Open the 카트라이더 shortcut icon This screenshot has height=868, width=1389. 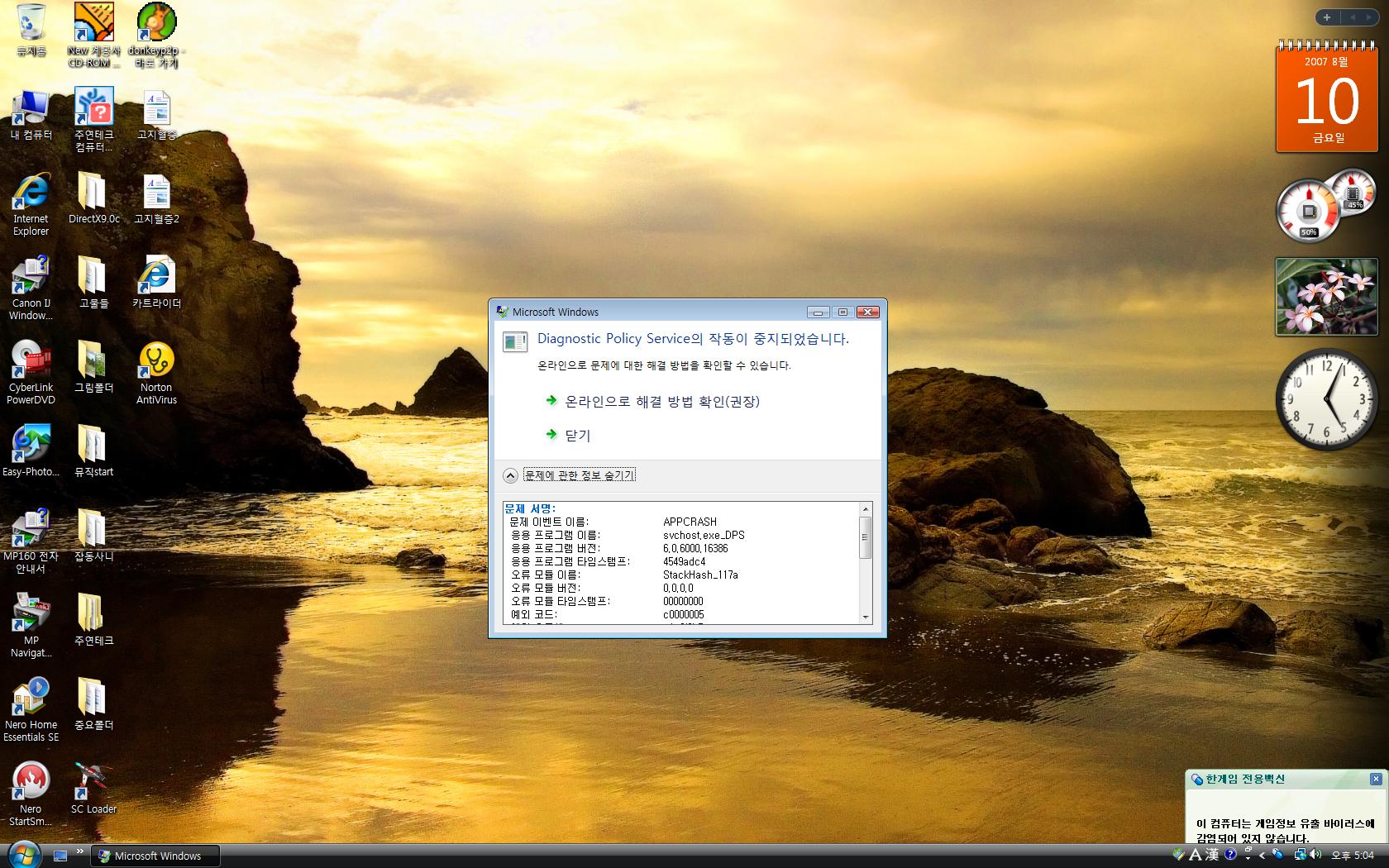coord(156,283)
